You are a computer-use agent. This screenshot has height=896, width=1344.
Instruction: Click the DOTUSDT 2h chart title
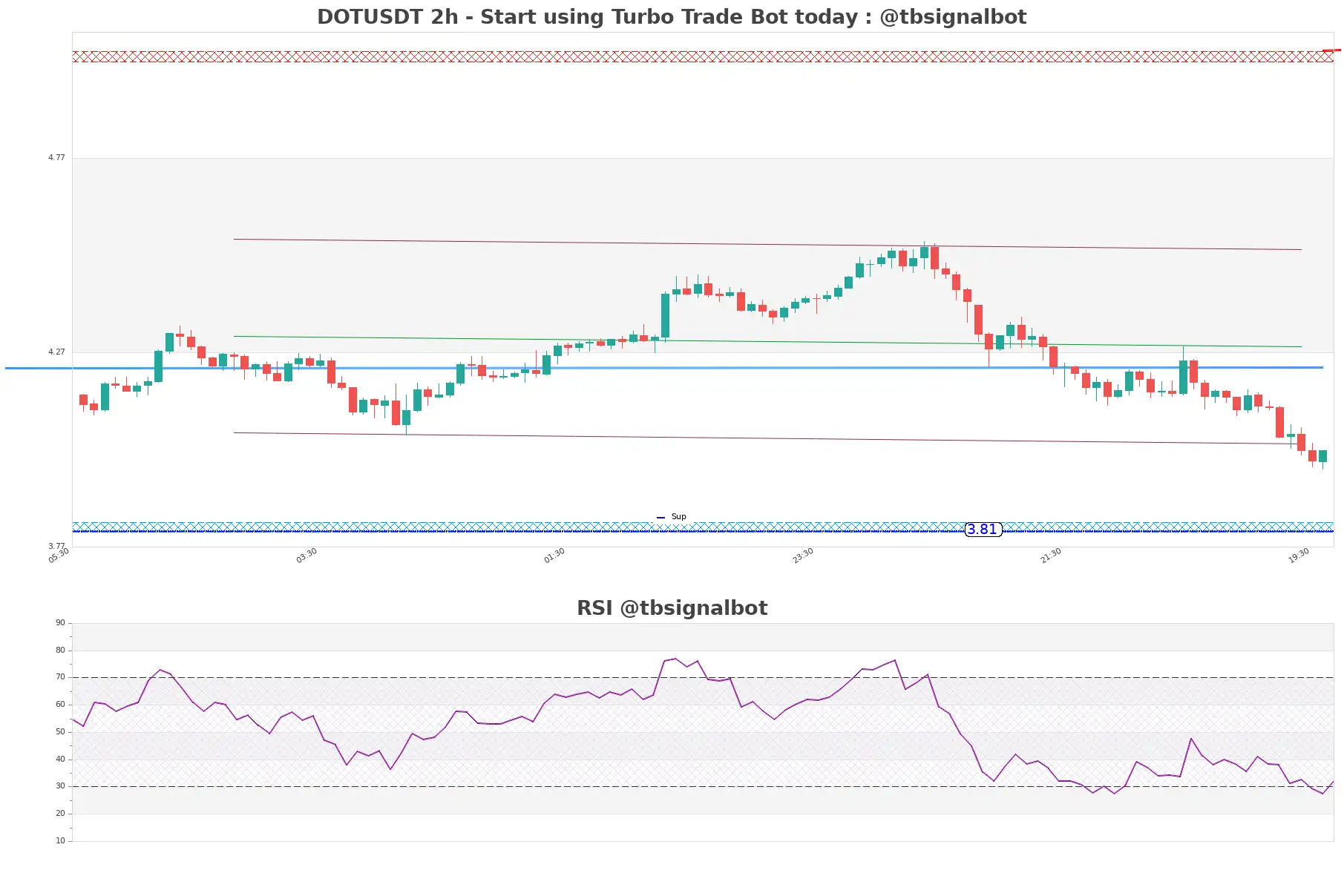click(x=672, y=16)
